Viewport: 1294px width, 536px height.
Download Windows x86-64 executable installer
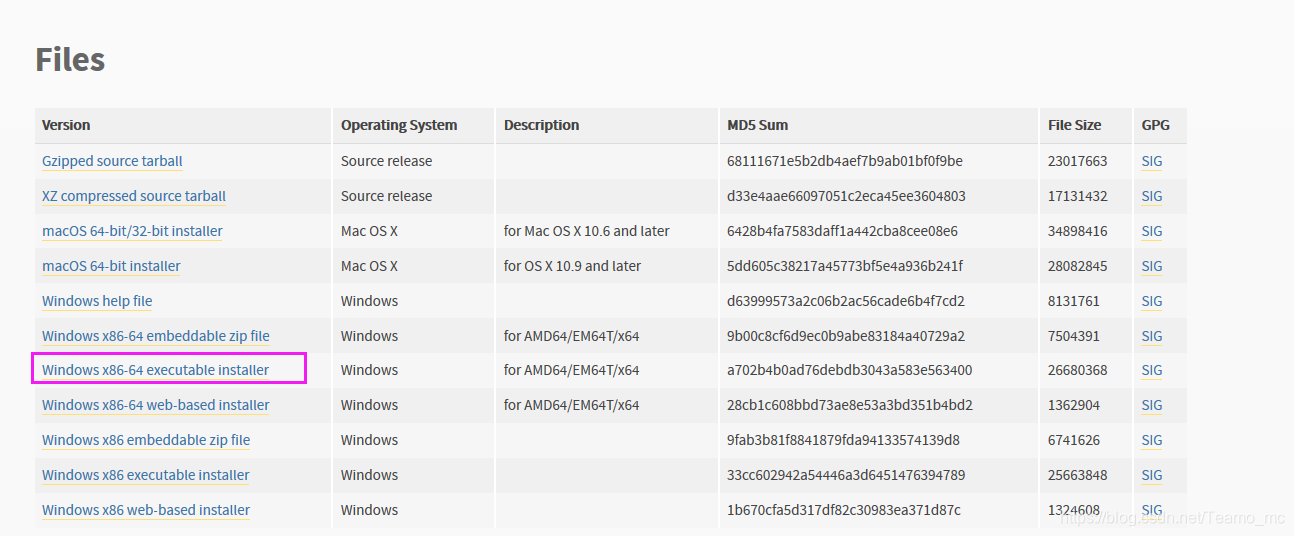[x=155, y=370]
